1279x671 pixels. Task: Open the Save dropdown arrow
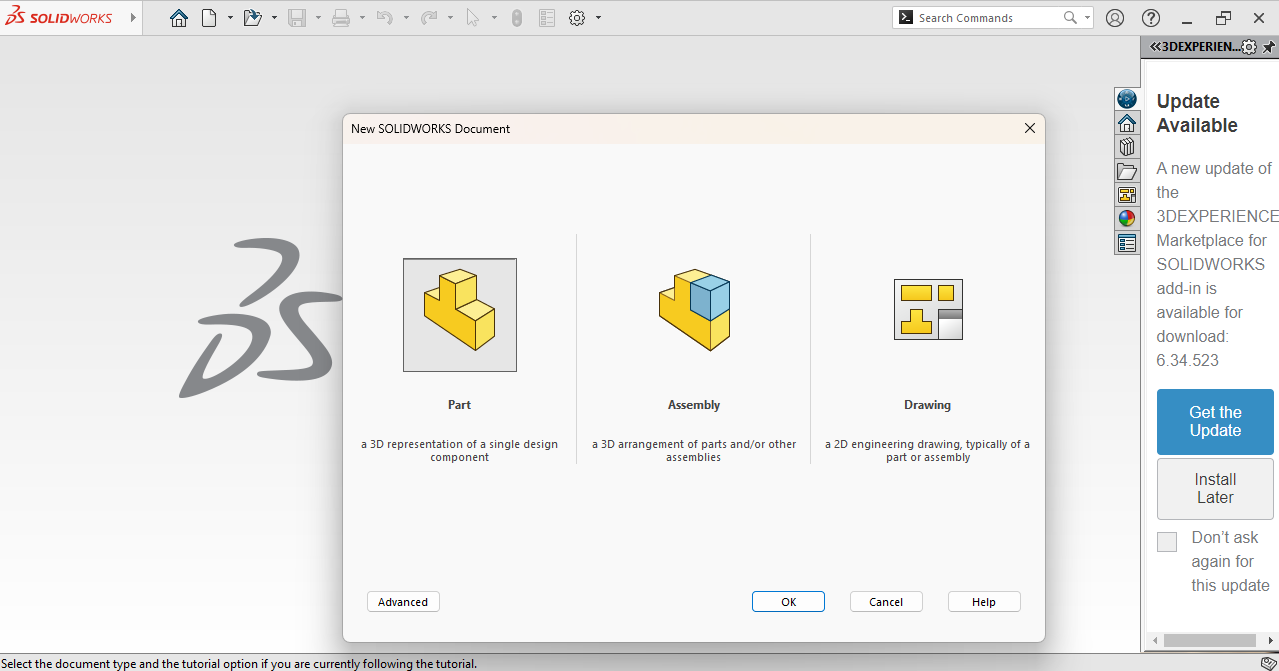[x=318, y=18]
